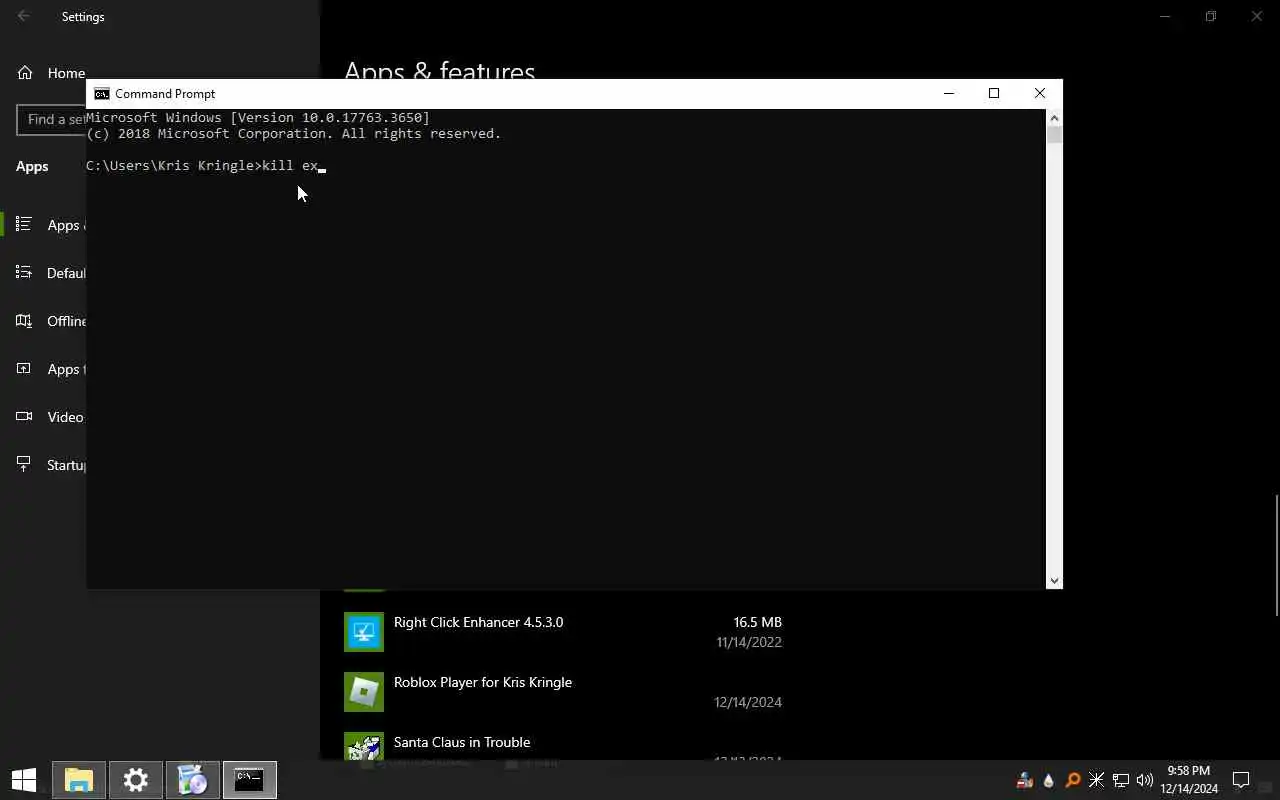Close the Settings window
Image resolution: width=1280 pixels, height=800 pixels.
coord(1257,16)
